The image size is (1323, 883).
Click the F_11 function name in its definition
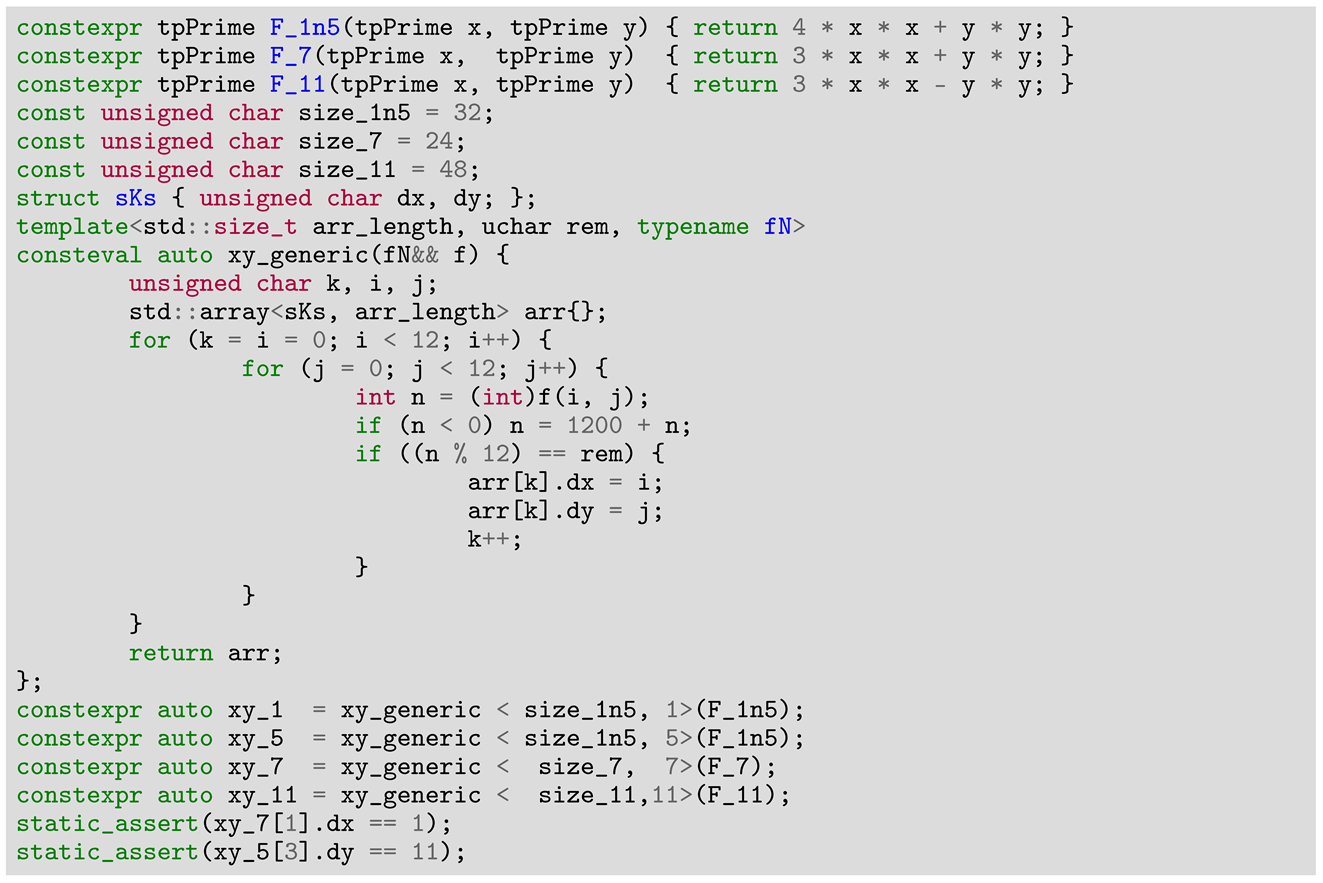pyautogui.click(x=298, y=84)
